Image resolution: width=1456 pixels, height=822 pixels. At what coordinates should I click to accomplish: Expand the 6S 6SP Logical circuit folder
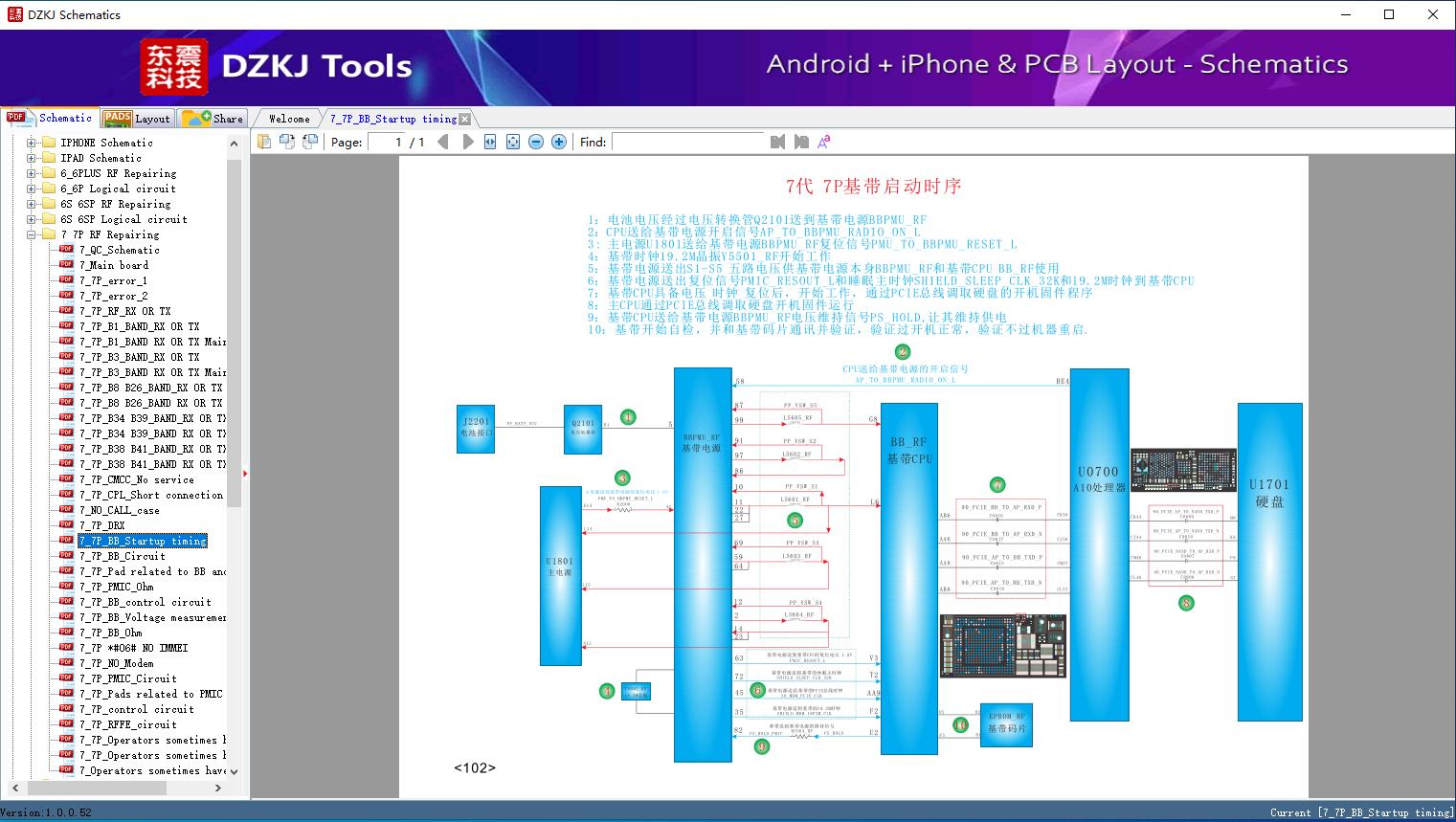tap(31, 219)
